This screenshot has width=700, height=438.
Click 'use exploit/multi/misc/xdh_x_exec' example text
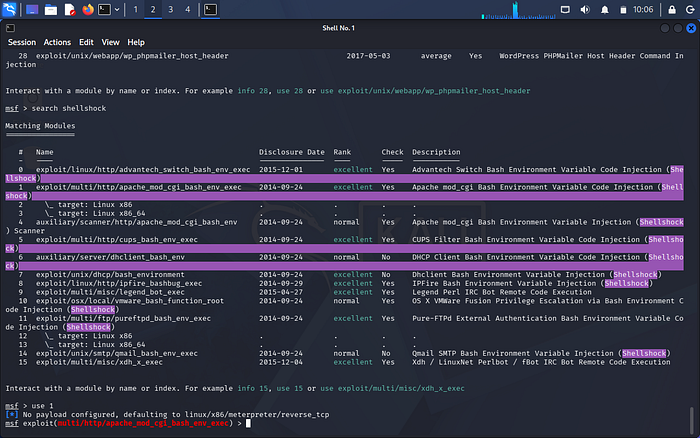point(392,388)
